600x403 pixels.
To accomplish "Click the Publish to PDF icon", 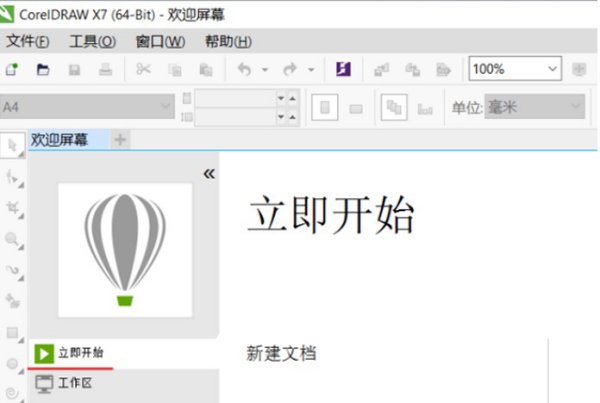I will (443, 70).
